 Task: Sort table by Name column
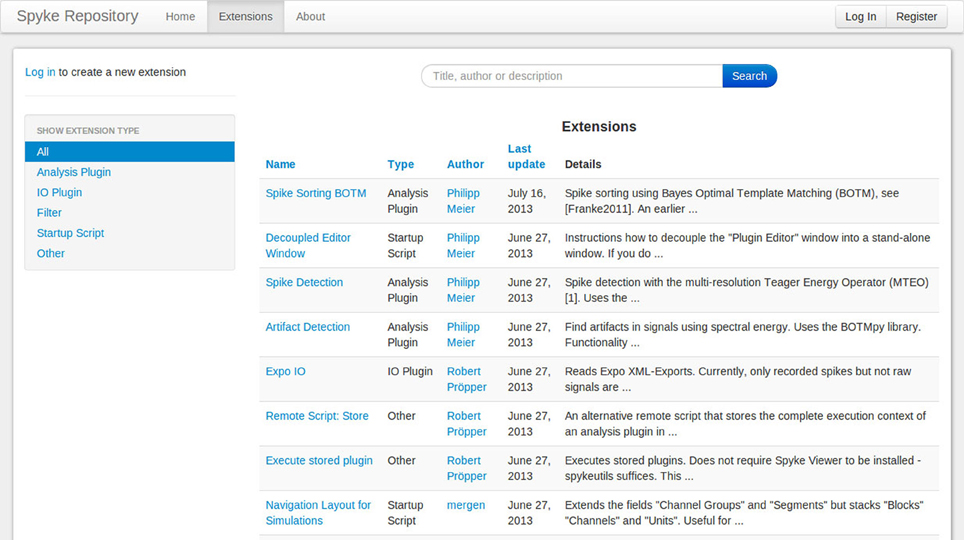(280, 164)
